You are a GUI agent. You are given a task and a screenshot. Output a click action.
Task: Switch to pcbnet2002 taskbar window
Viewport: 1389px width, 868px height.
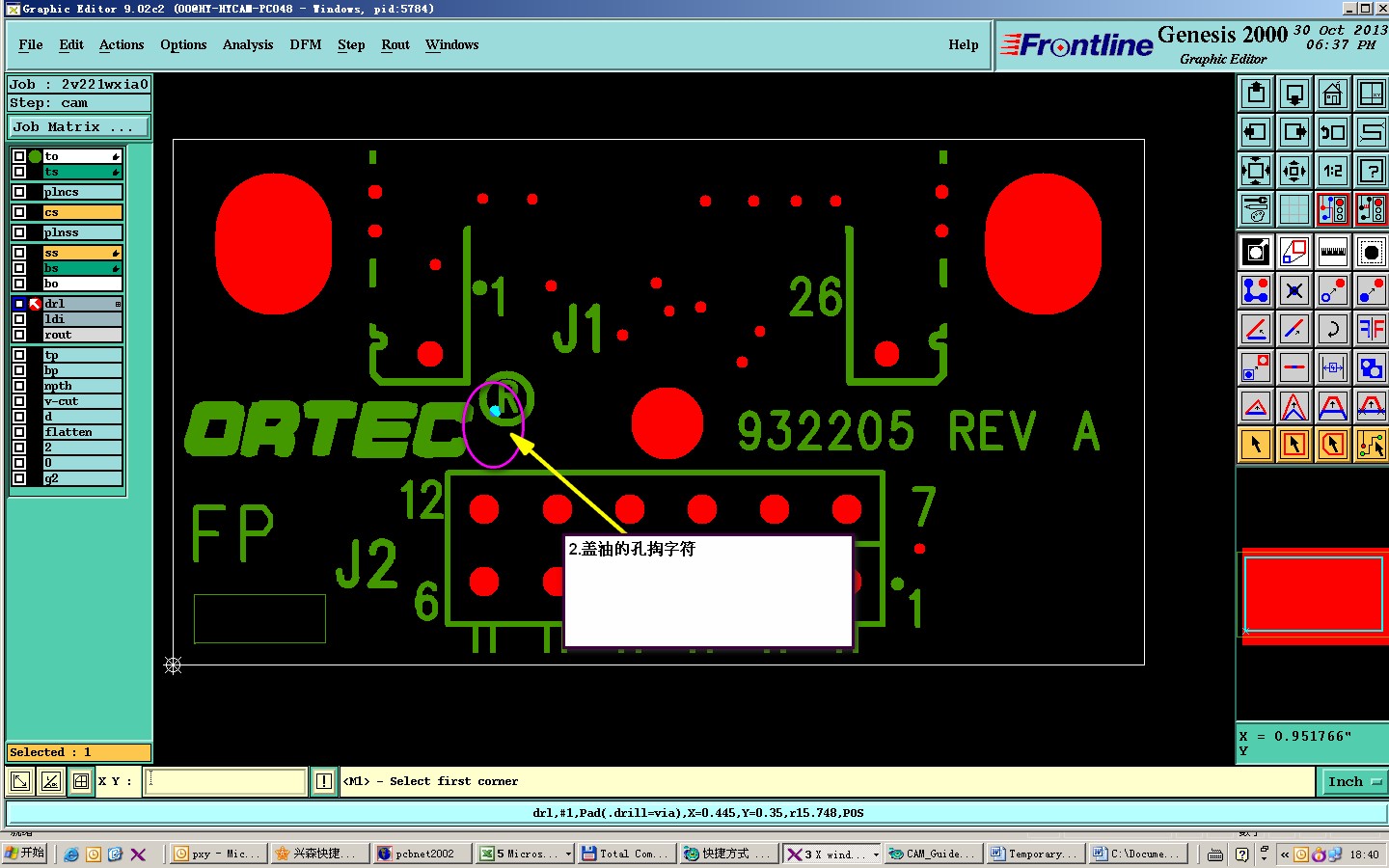tap(424, 854)
